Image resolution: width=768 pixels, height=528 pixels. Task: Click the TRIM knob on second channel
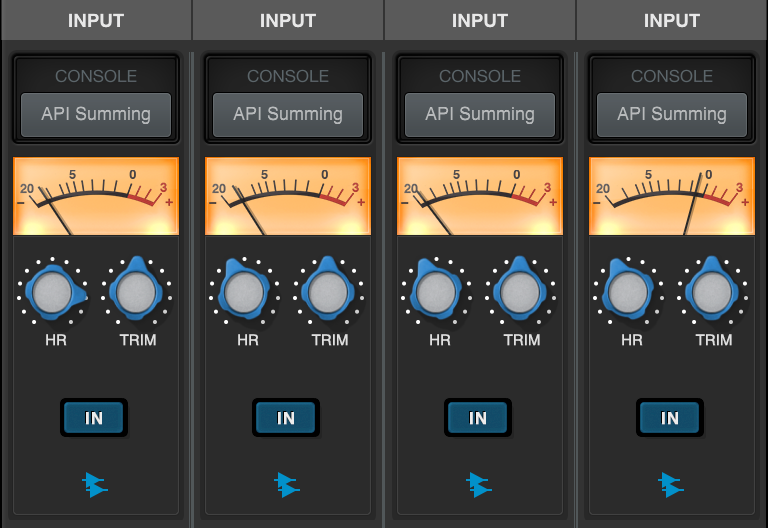click(328, 291)
